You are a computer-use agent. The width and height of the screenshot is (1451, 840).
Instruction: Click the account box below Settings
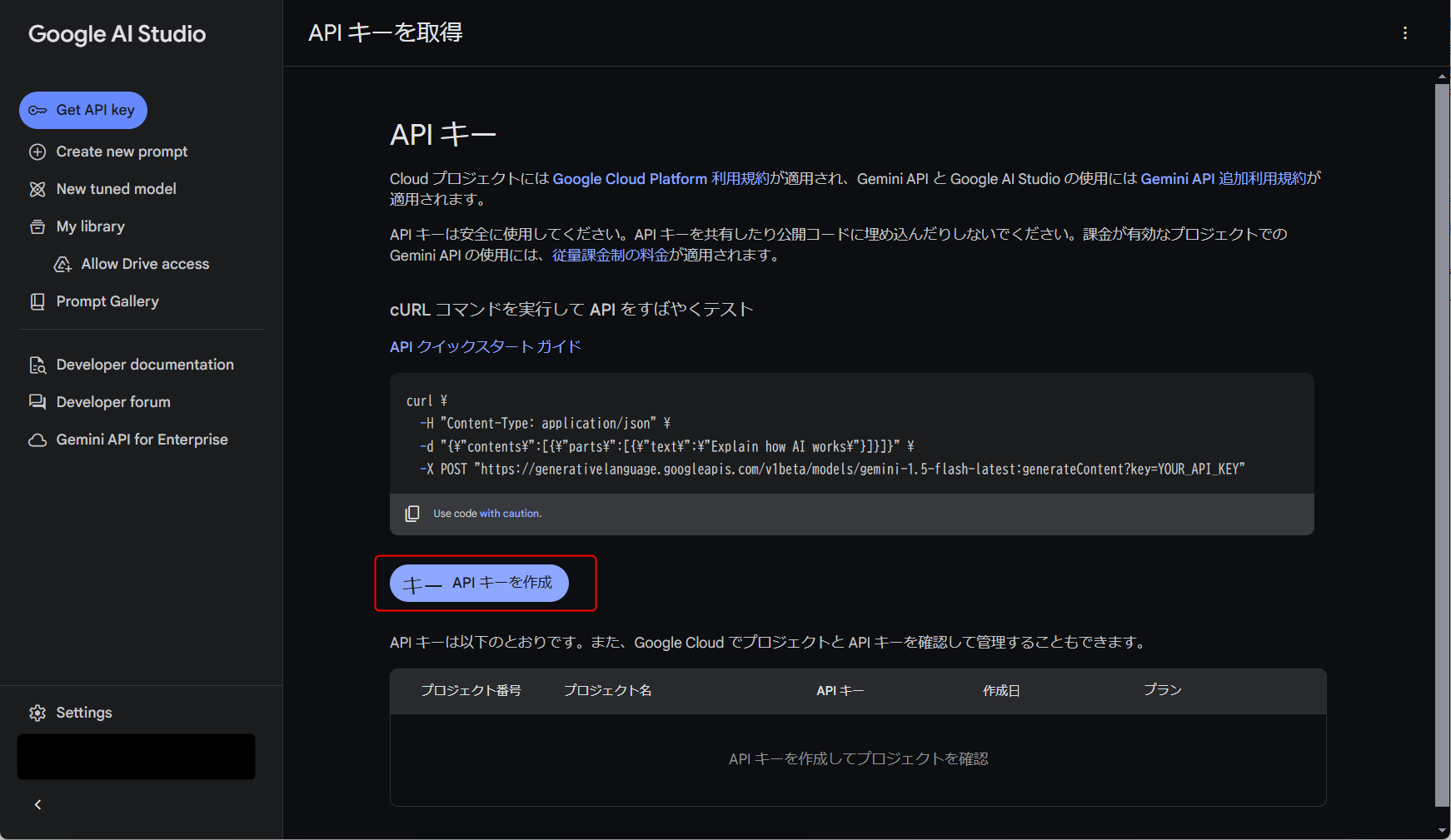tap(137, 757)
